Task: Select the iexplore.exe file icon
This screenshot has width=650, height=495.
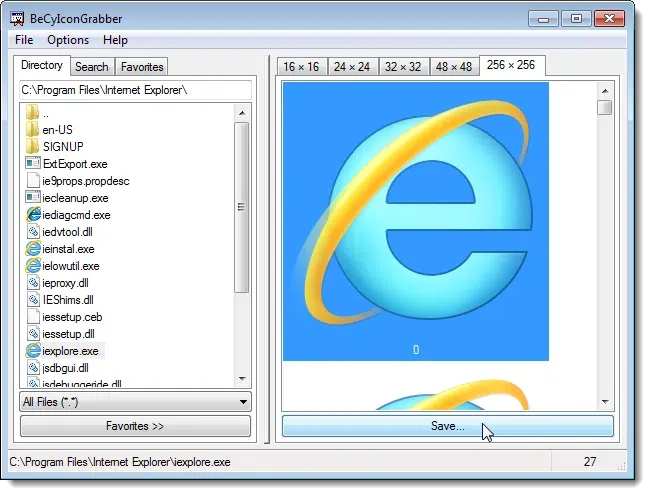Action: coord(33,351)
